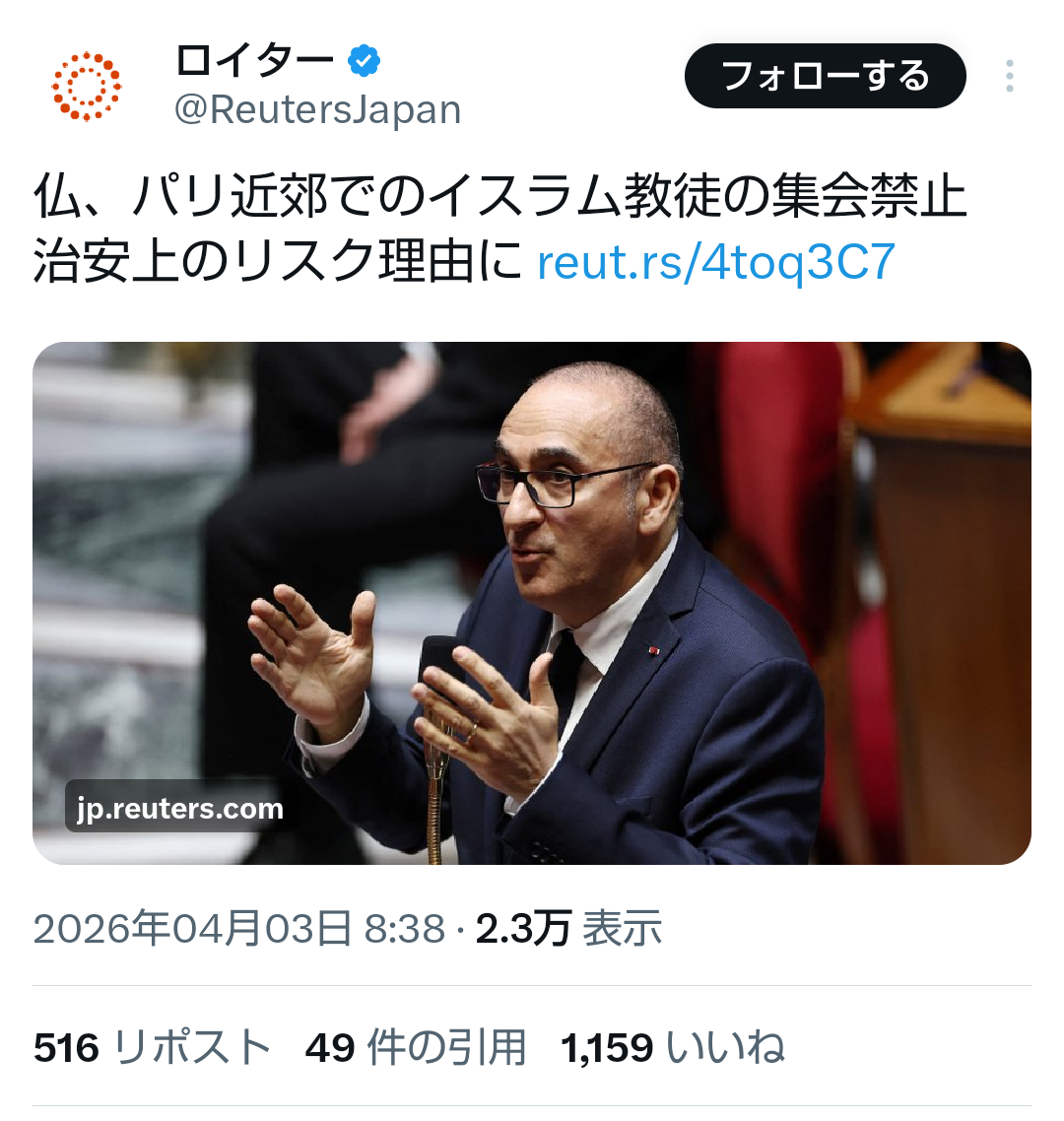Viewport: 1064px width, 1121px height.
Task: Click the 516 repost number
Action: (x=66, y=1049)
